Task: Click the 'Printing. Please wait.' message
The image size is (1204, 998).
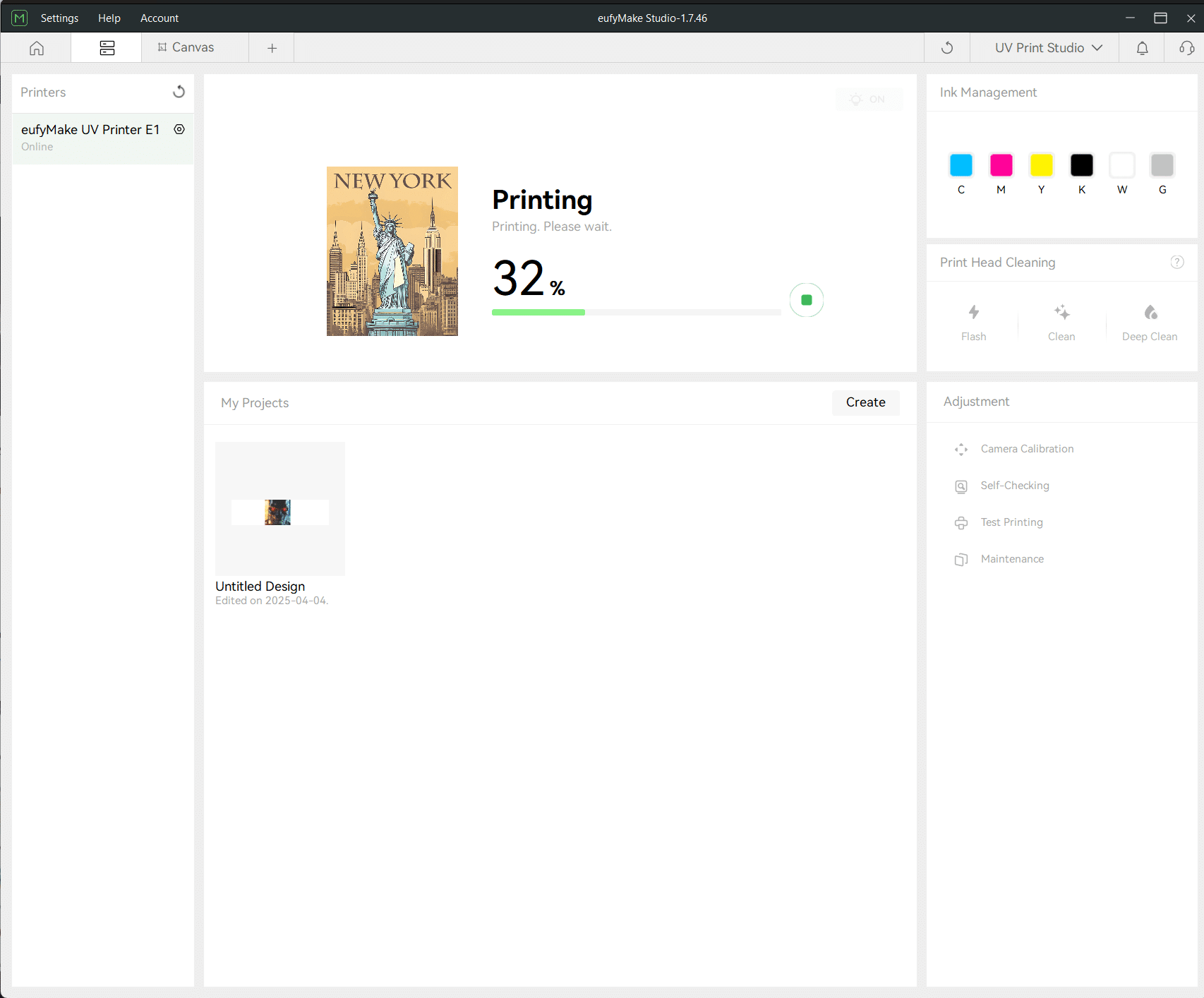Action: click(x=552, y=227)
